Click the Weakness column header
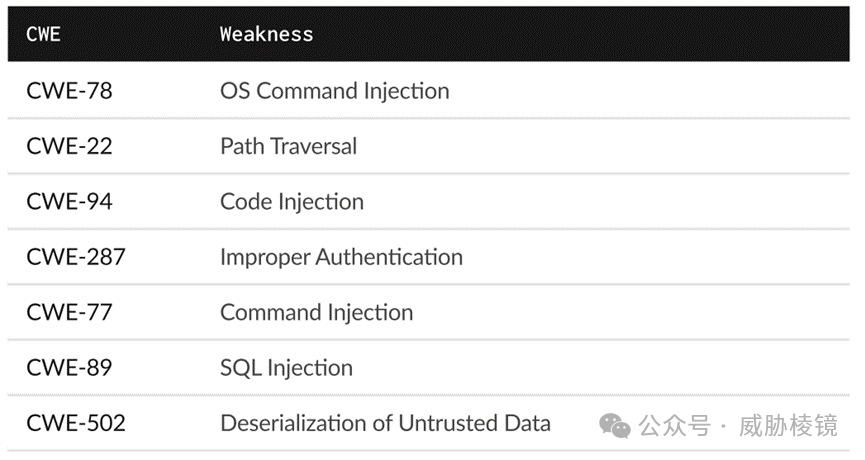This screenshot has width=865, height=460. coord(266,34)
